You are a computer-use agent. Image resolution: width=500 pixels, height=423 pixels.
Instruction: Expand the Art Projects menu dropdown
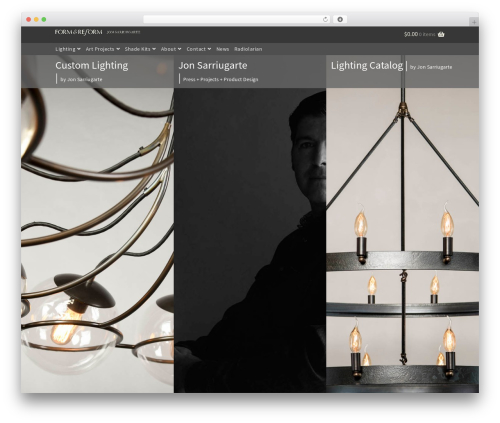coord(103,49)
